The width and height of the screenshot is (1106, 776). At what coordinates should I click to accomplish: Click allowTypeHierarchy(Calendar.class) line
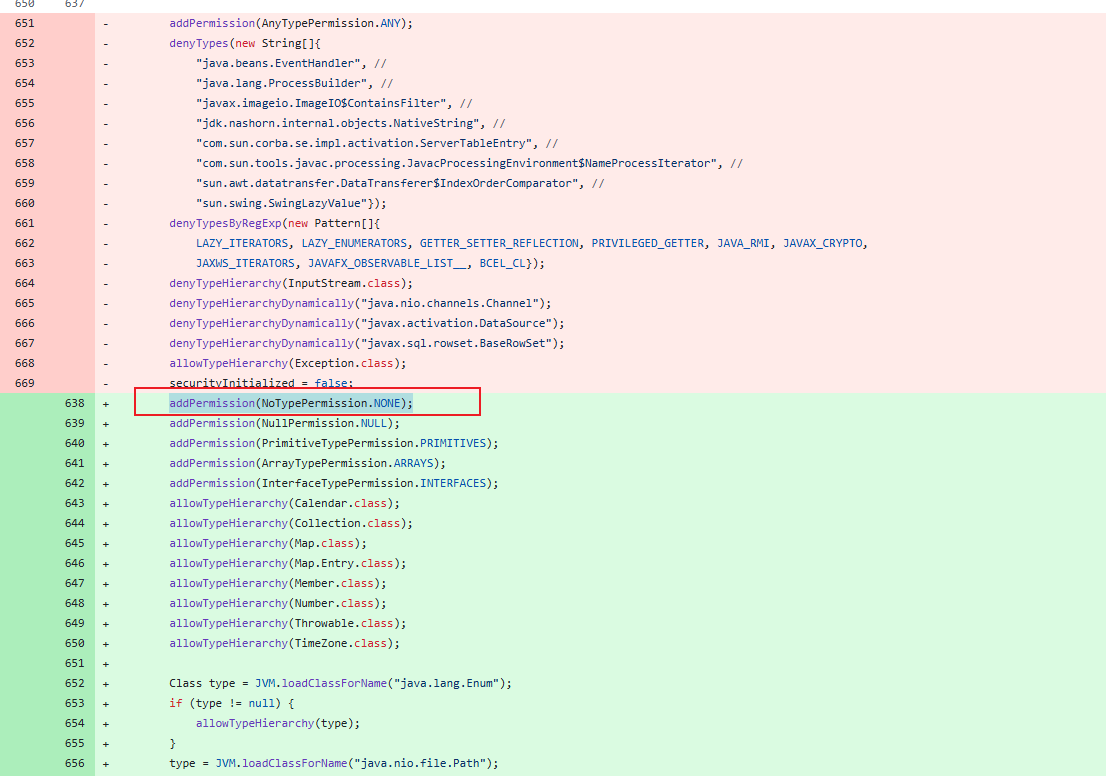coord(284,503)
